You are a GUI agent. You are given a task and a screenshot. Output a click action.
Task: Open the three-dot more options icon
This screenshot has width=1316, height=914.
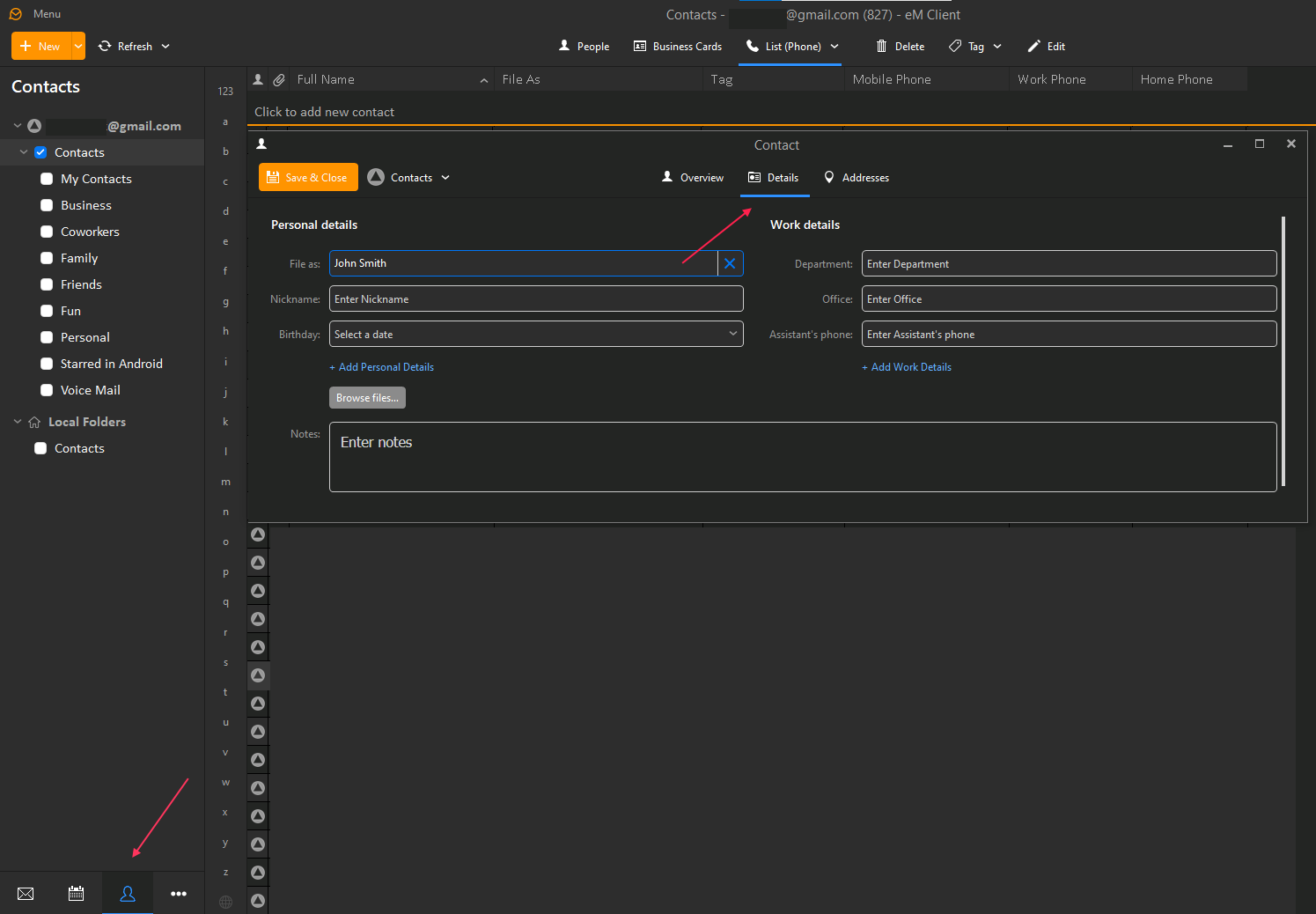coord(179,894)
